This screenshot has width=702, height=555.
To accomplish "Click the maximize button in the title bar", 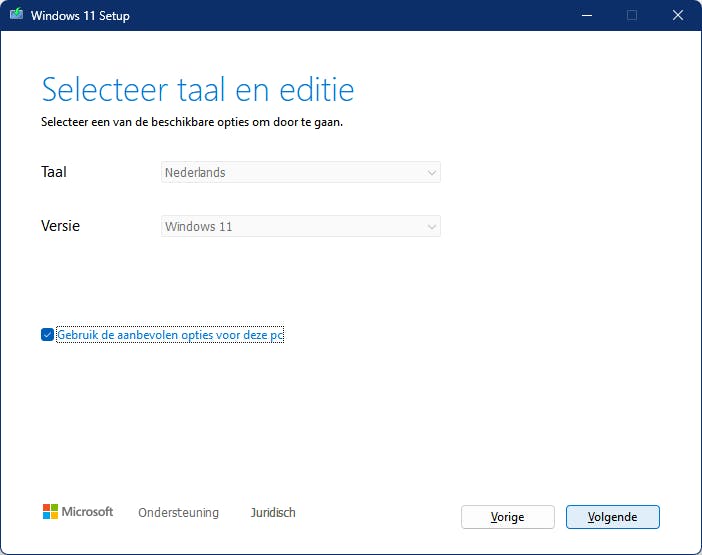I will [x=631, y=16].
